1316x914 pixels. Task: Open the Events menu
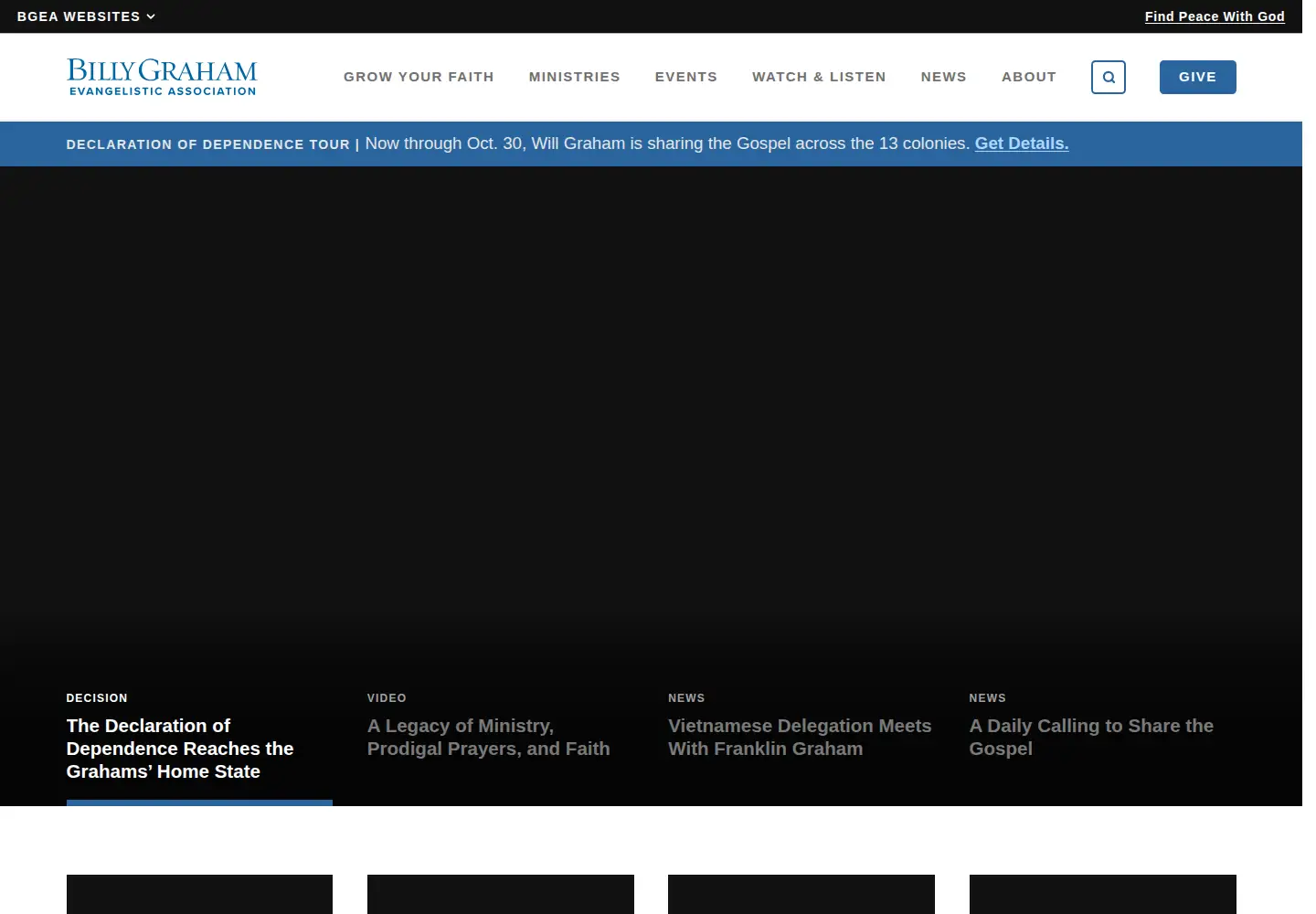point(686,77)
